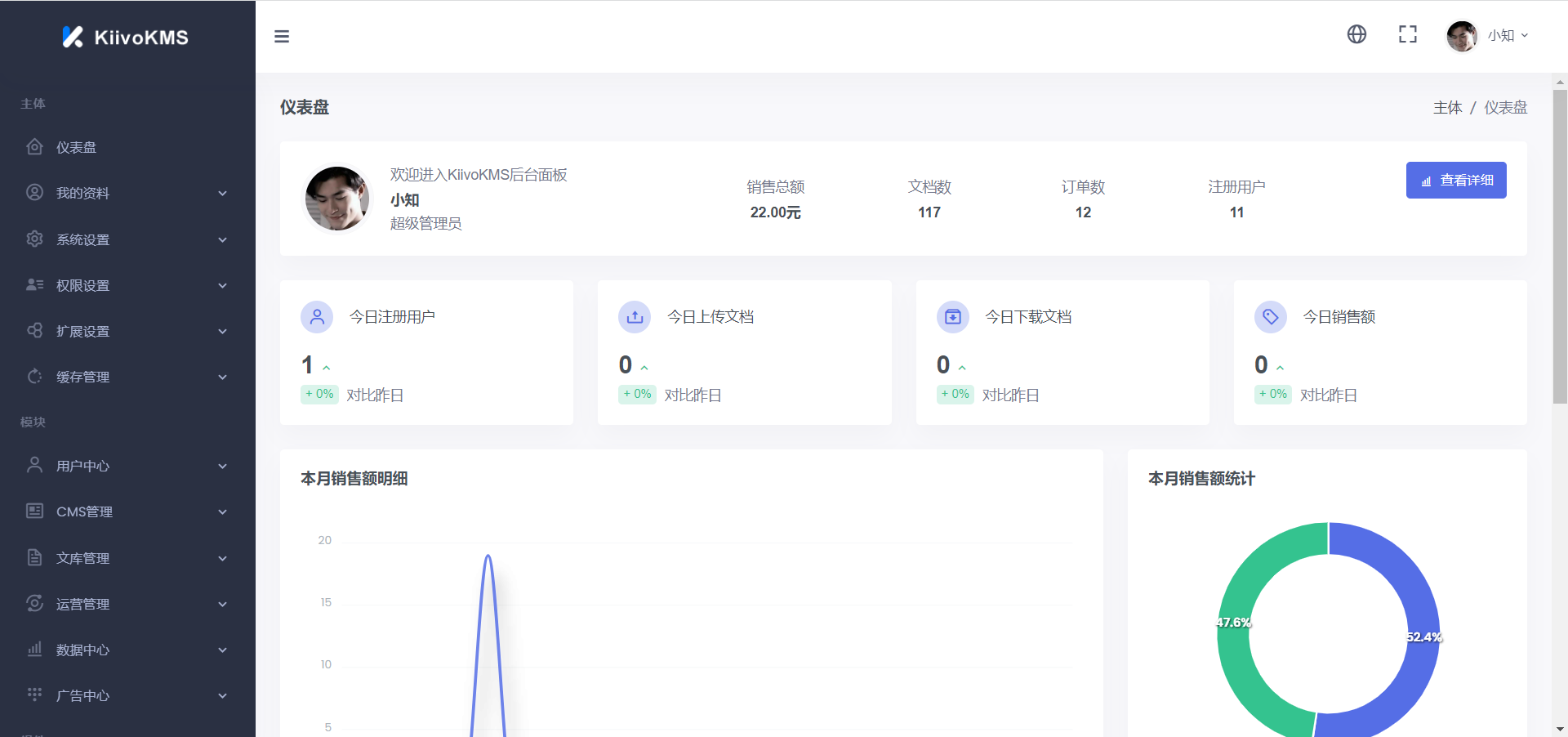Click the large welcome panel avatar

coord(337,199)
